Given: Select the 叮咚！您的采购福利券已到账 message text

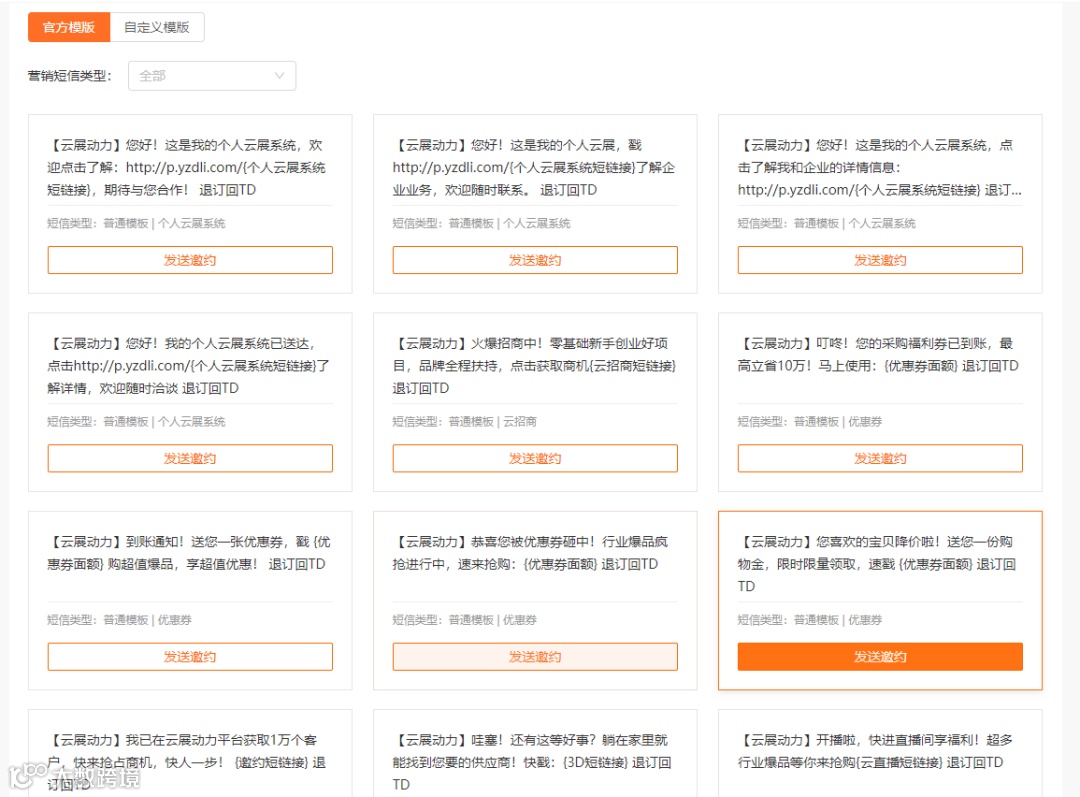Looking at the screenshot, I should pyautogui.click(x=878, y=355).
